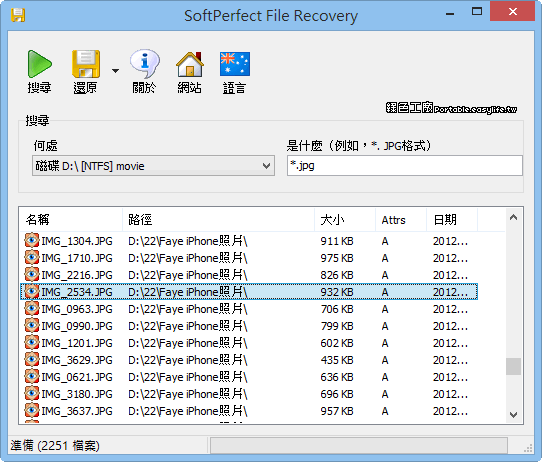Open the restore button dropdown arrow
542x462 pixels.
[115, 71]
